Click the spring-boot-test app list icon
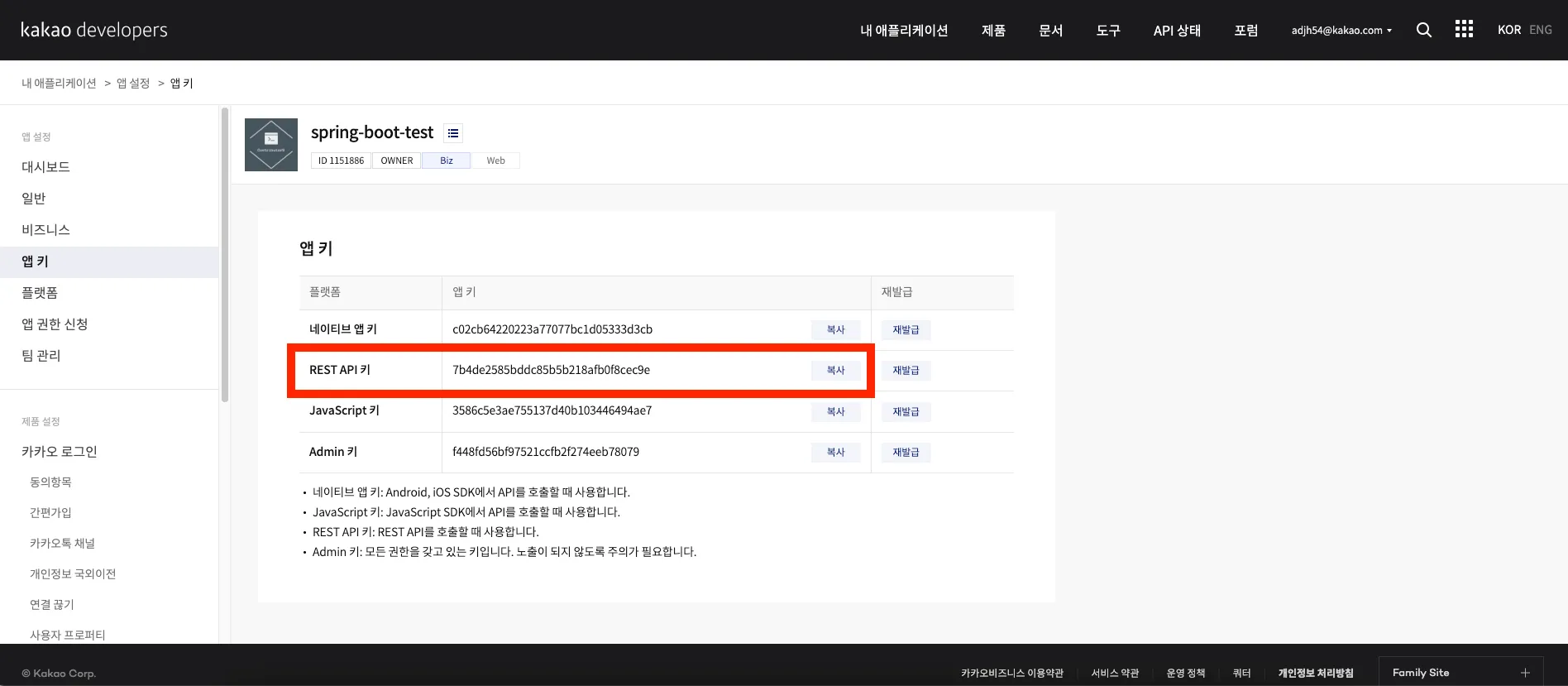Viewport: 1568px width, 686px height. (453, 133)
